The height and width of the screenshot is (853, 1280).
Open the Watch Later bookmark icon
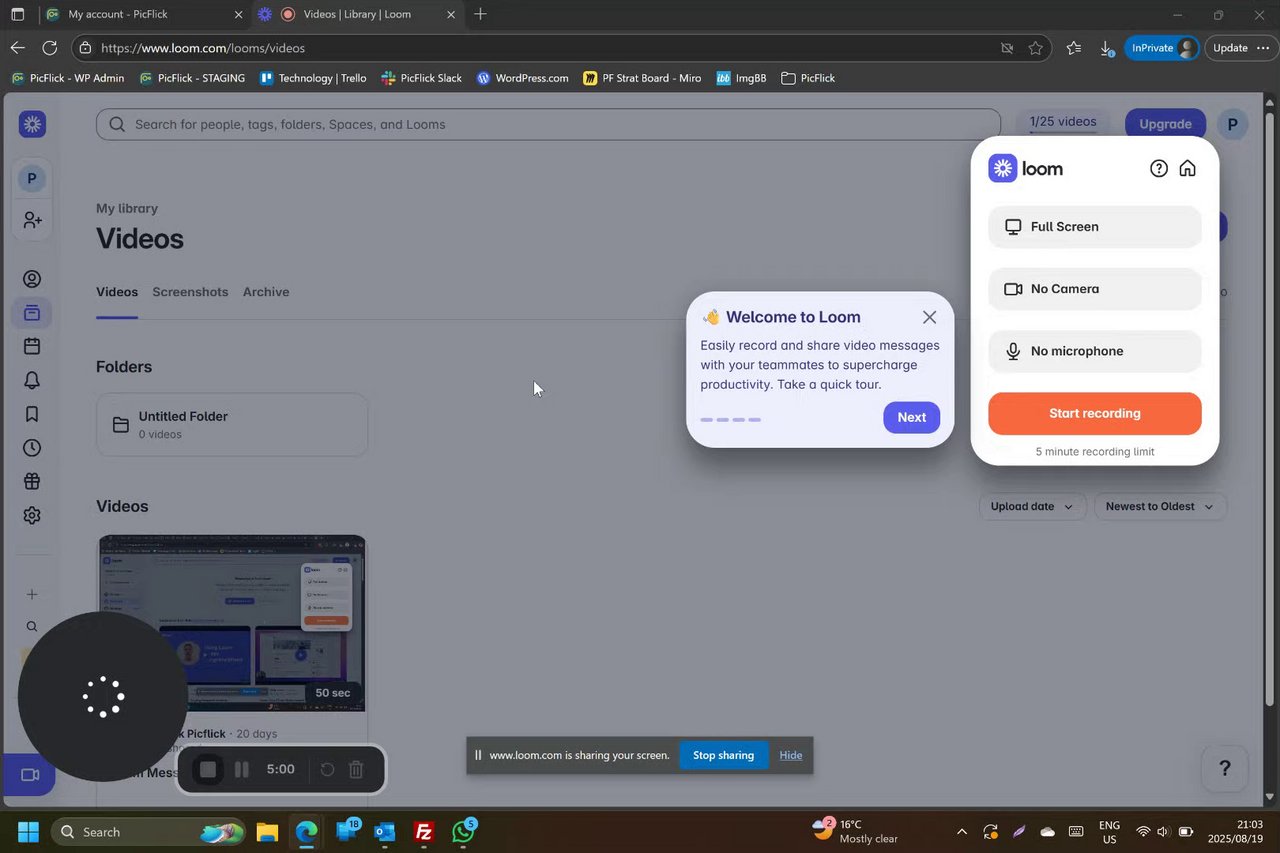pos(32,414)
